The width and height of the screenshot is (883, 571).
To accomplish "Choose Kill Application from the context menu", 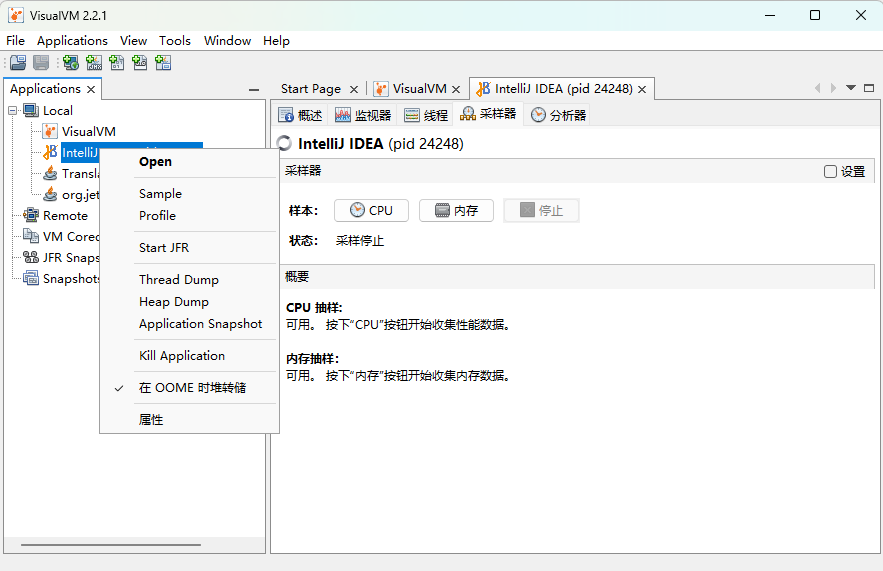I will (x=189, y=355).
